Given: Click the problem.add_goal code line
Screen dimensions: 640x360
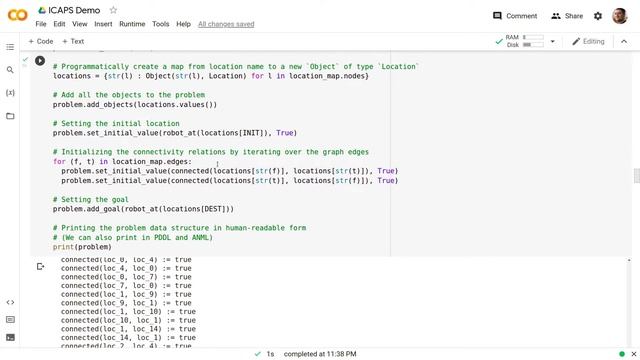Looking at the screenshot, I should click(143, 209).
